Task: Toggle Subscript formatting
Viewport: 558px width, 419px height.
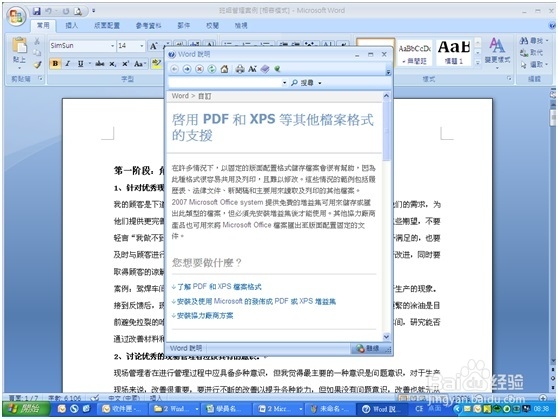Action: tap(112, 64)
